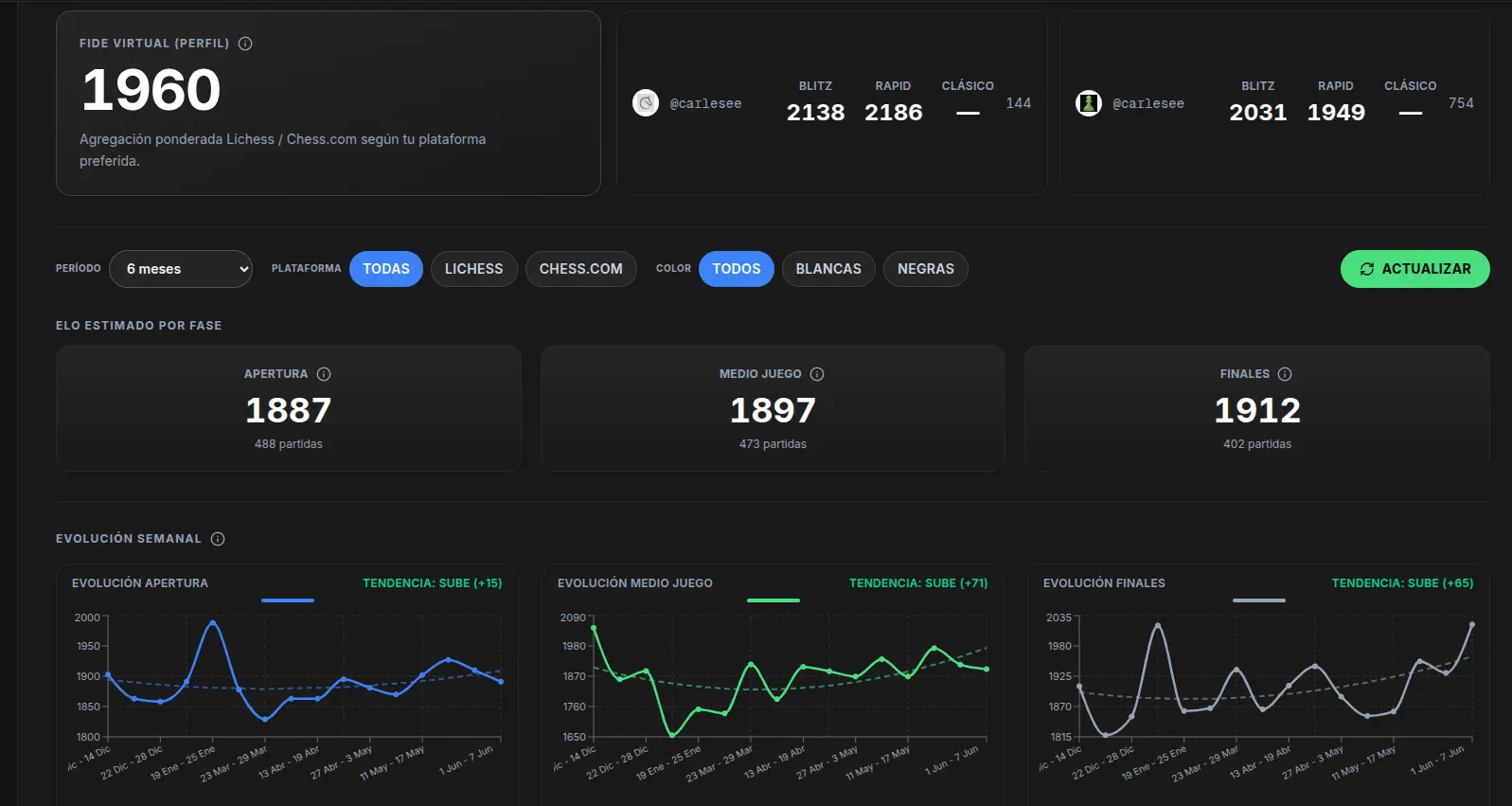Click the info icon beside Medio Juego

pyautogui.click(x=817, y=374)
